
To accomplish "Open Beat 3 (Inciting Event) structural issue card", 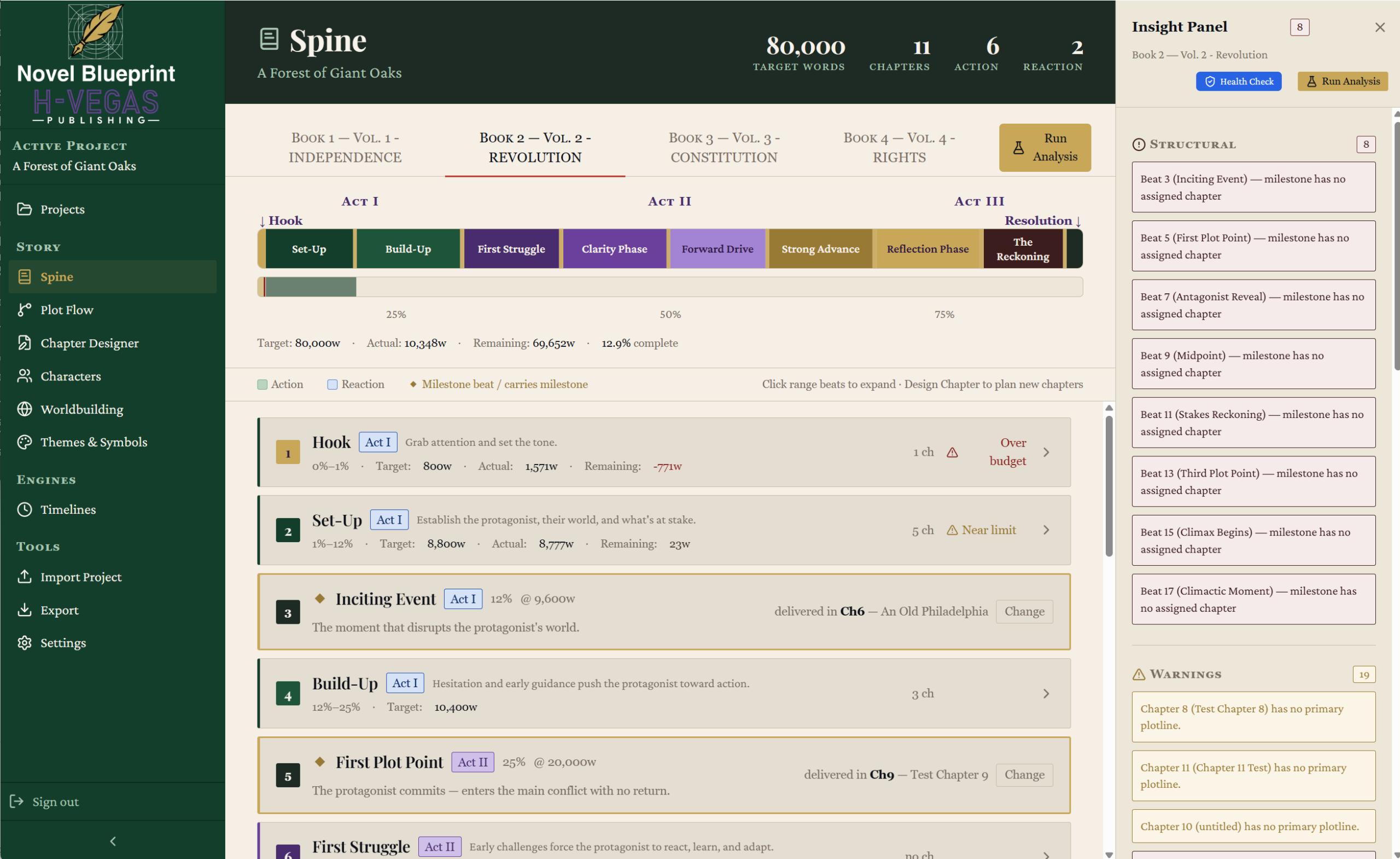I will pyautogui.click(x=1253, y=187).
